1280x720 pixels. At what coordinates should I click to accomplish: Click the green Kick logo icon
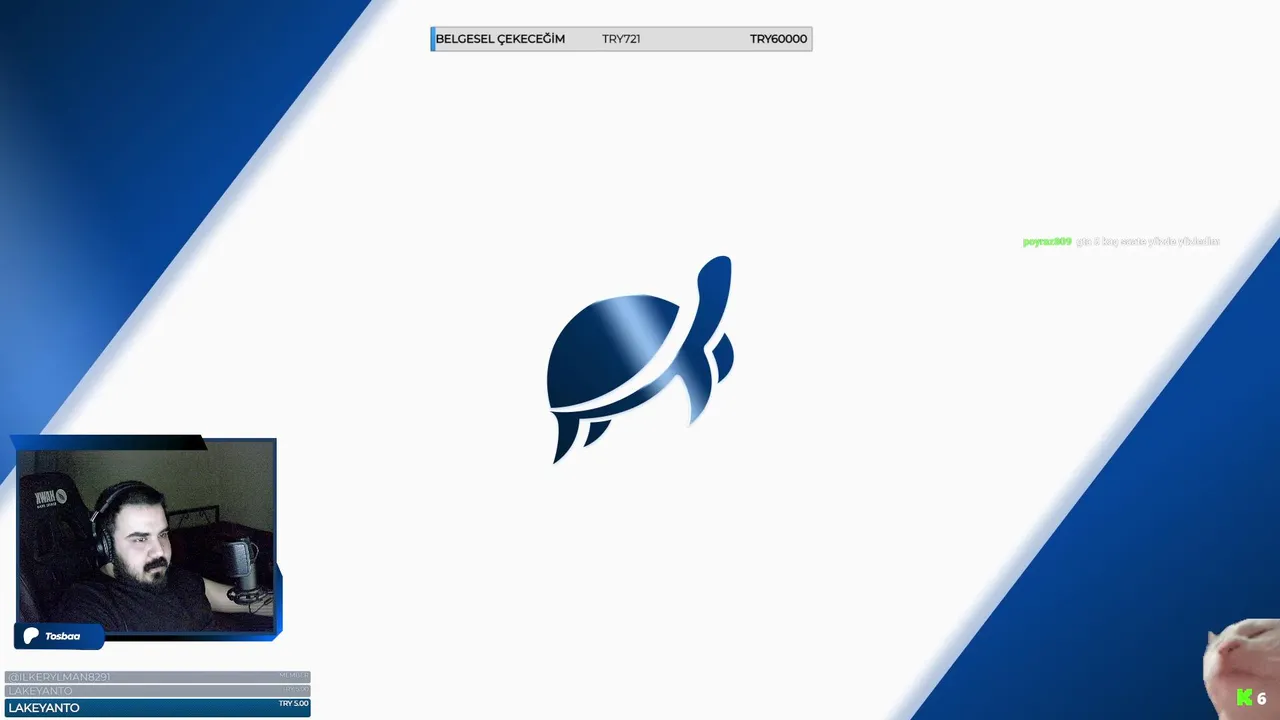point(1244,698)
